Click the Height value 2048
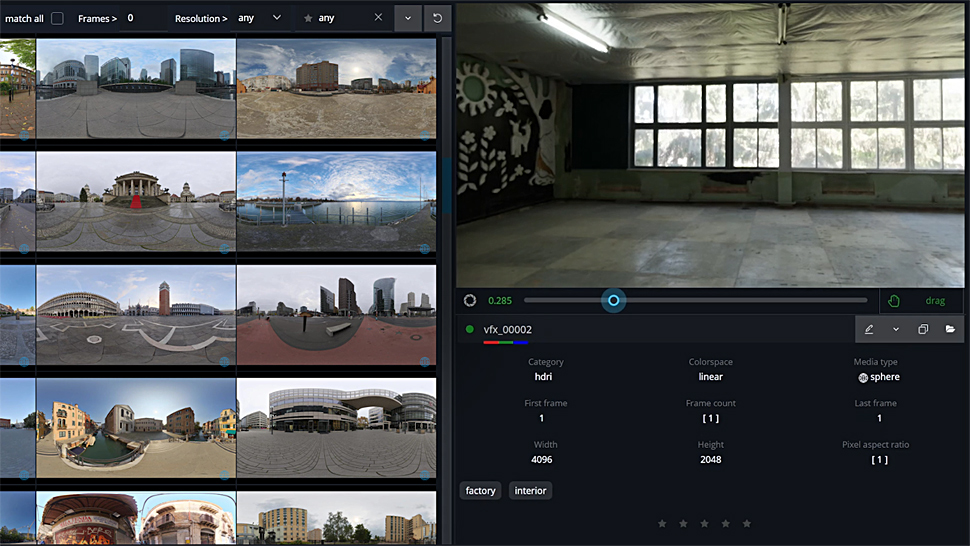 pos(711,459)
